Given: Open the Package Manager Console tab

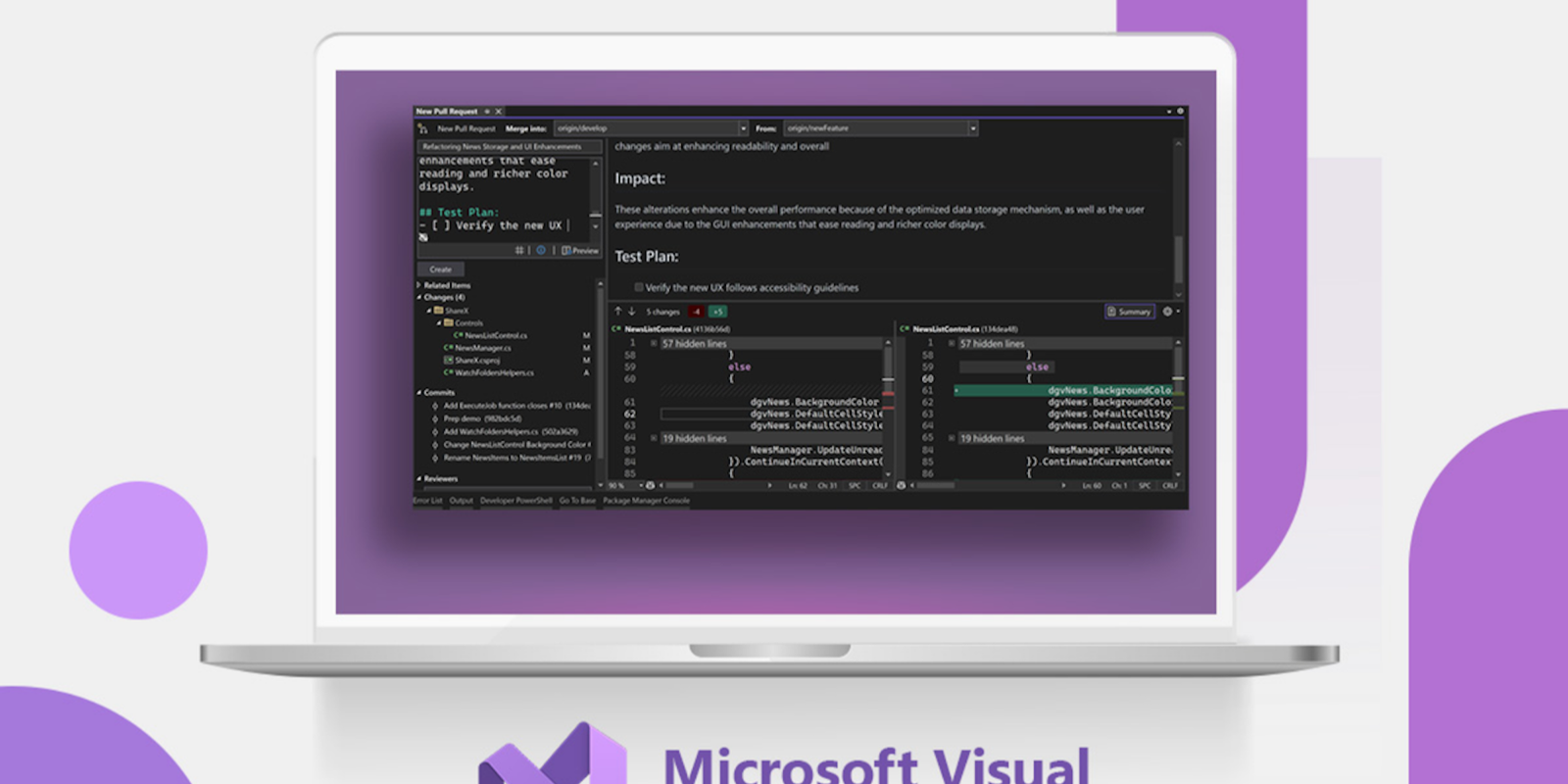Looking at the screenshot, I should (646, 501).
